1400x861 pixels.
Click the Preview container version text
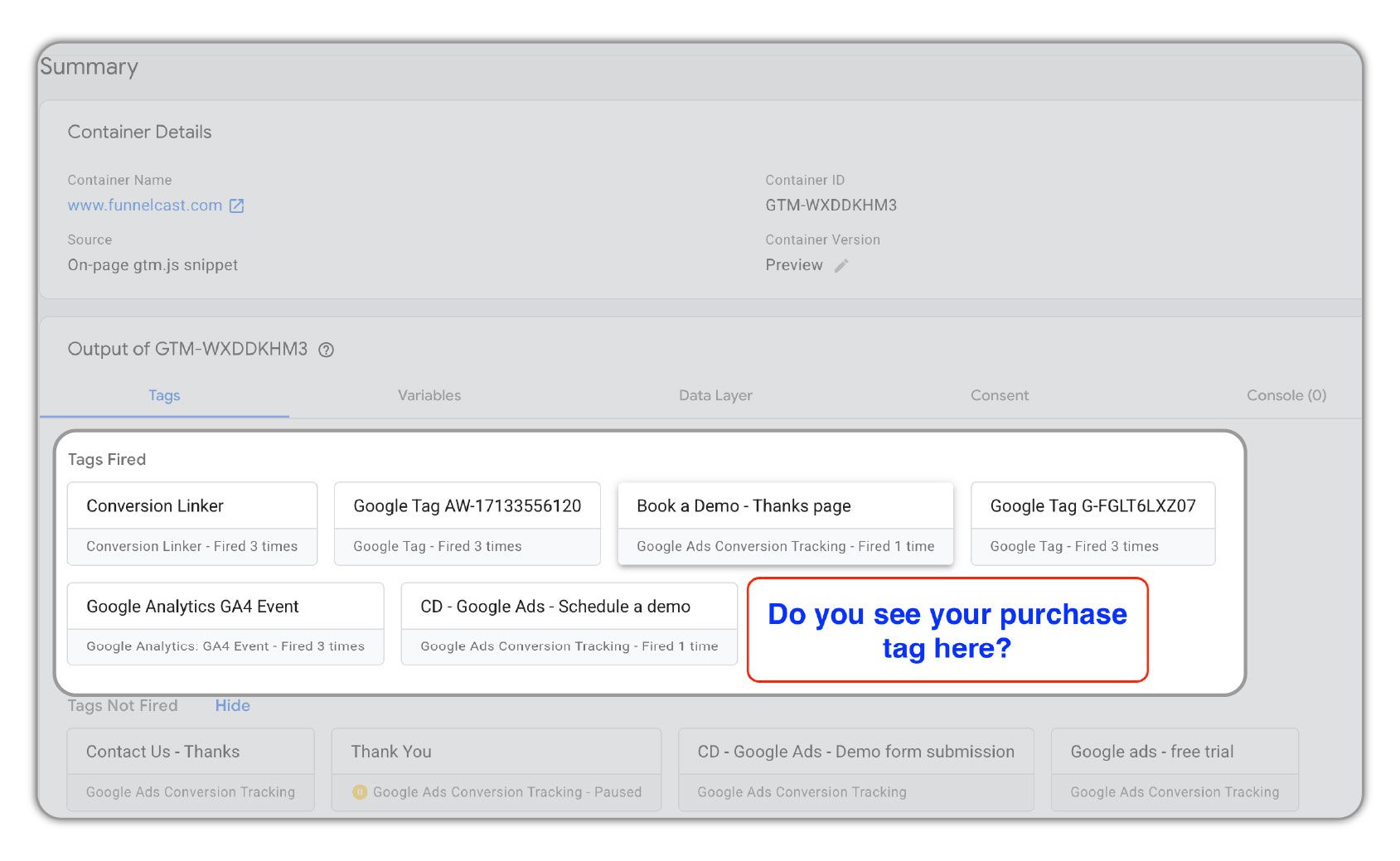794,265
